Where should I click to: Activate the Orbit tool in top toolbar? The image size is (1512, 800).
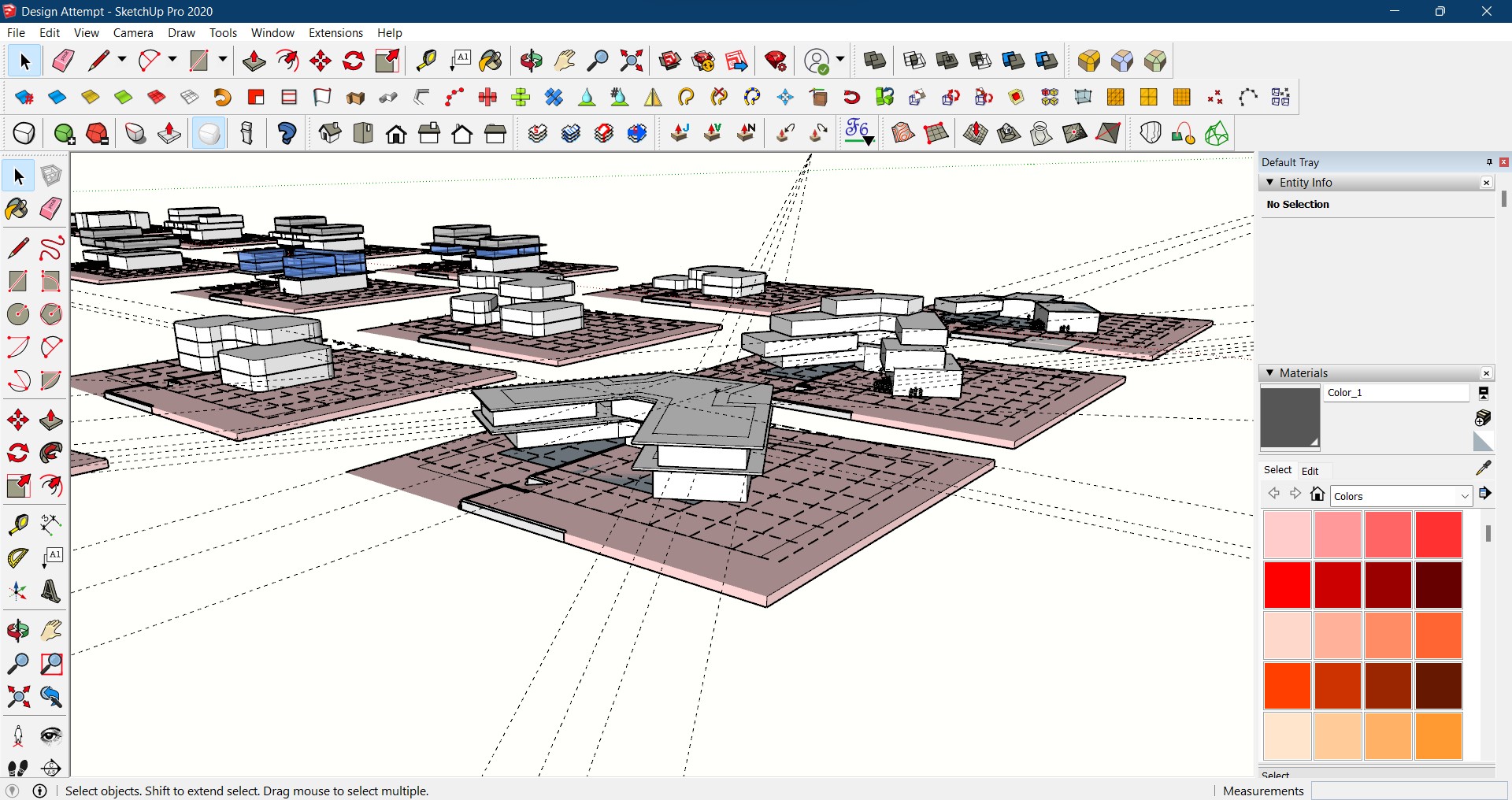(531, 61)
